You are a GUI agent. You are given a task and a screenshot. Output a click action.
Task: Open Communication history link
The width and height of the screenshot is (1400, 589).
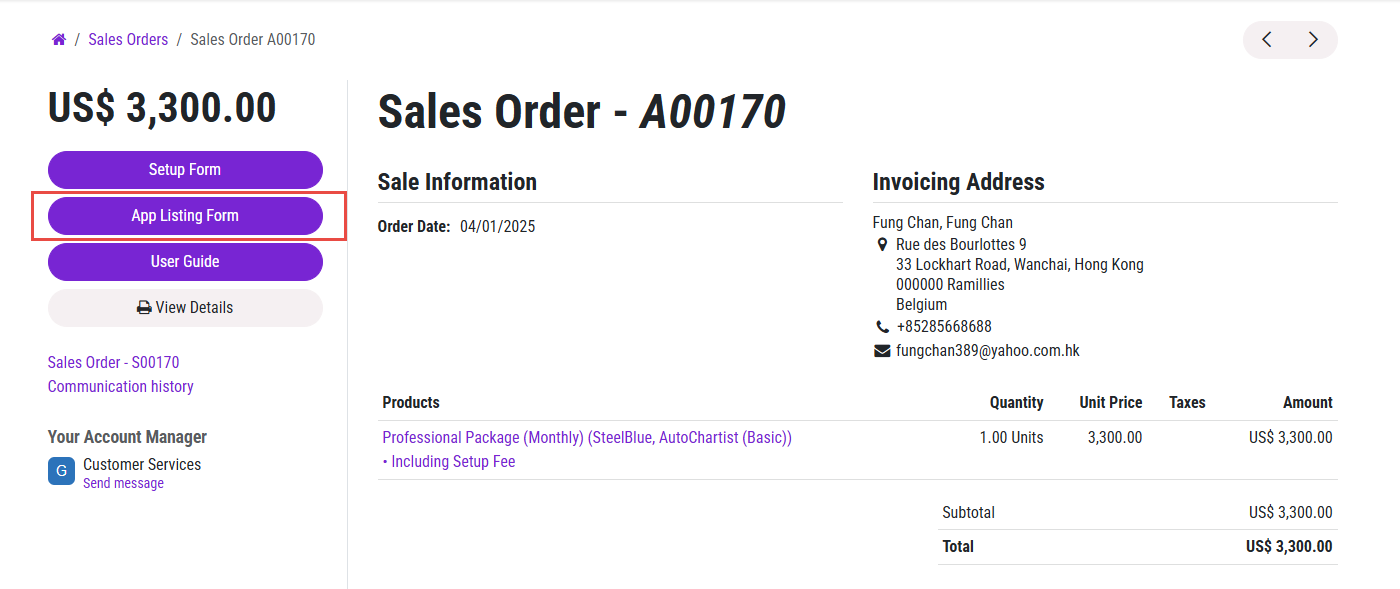[120, 386]
